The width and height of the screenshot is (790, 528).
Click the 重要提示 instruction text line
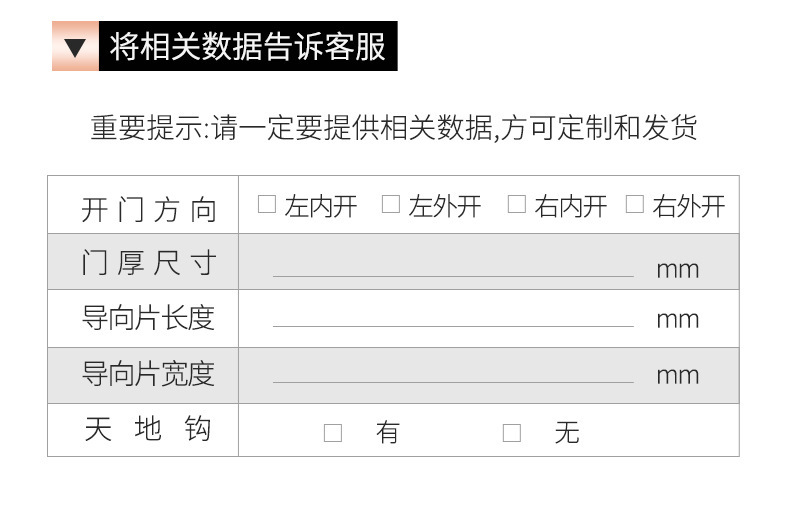(394, 128)
